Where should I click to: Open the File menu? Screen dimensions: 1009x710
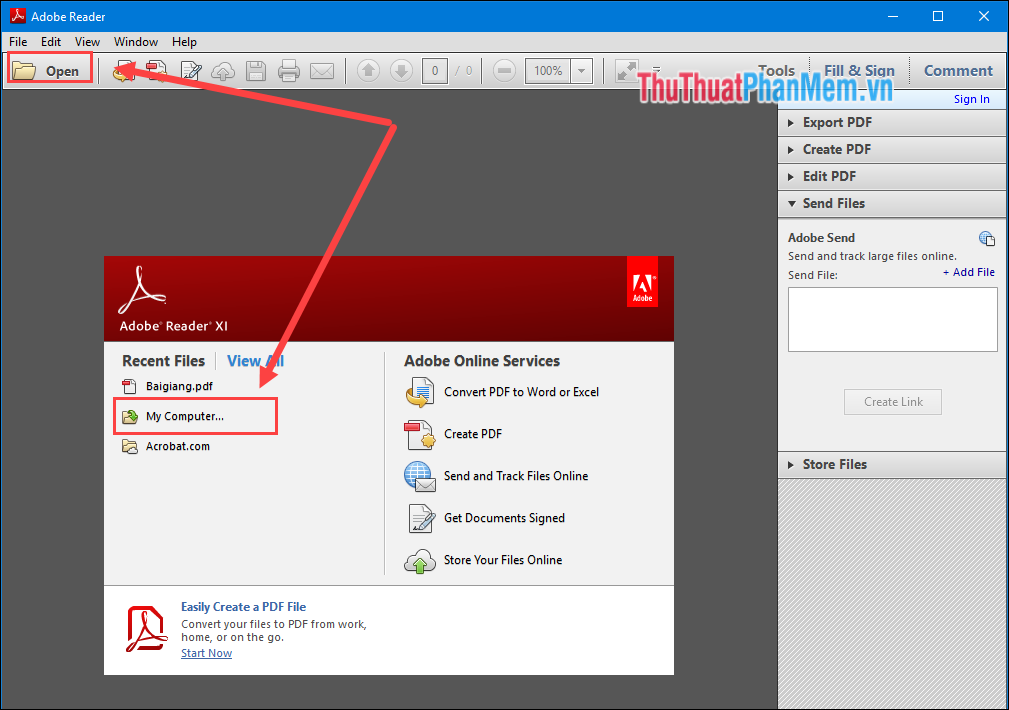point(17,41)
